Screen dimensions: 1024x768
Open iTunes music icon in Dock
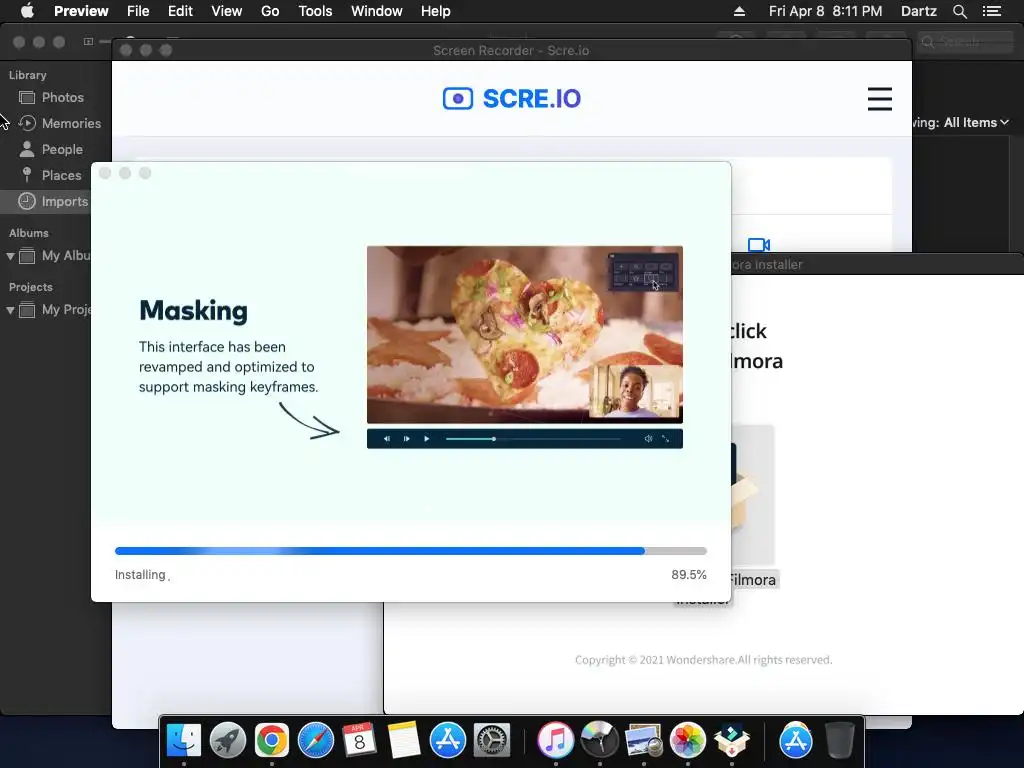(556, 740)
